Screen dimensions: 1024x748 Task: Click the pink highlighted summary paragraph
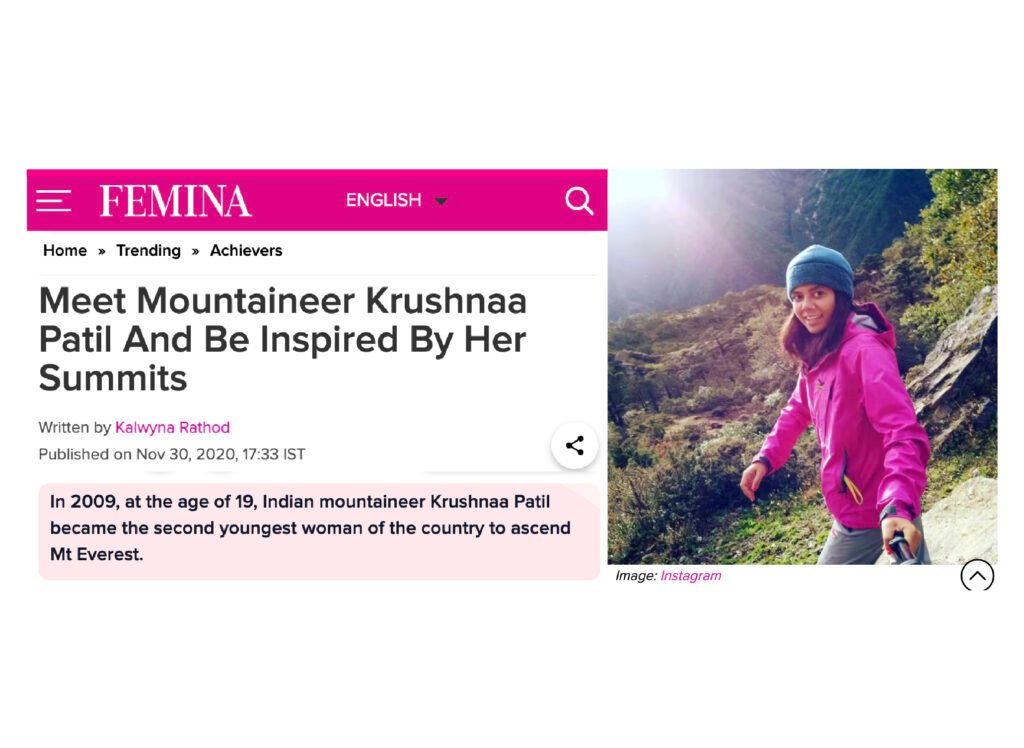(x=310, y=527)
